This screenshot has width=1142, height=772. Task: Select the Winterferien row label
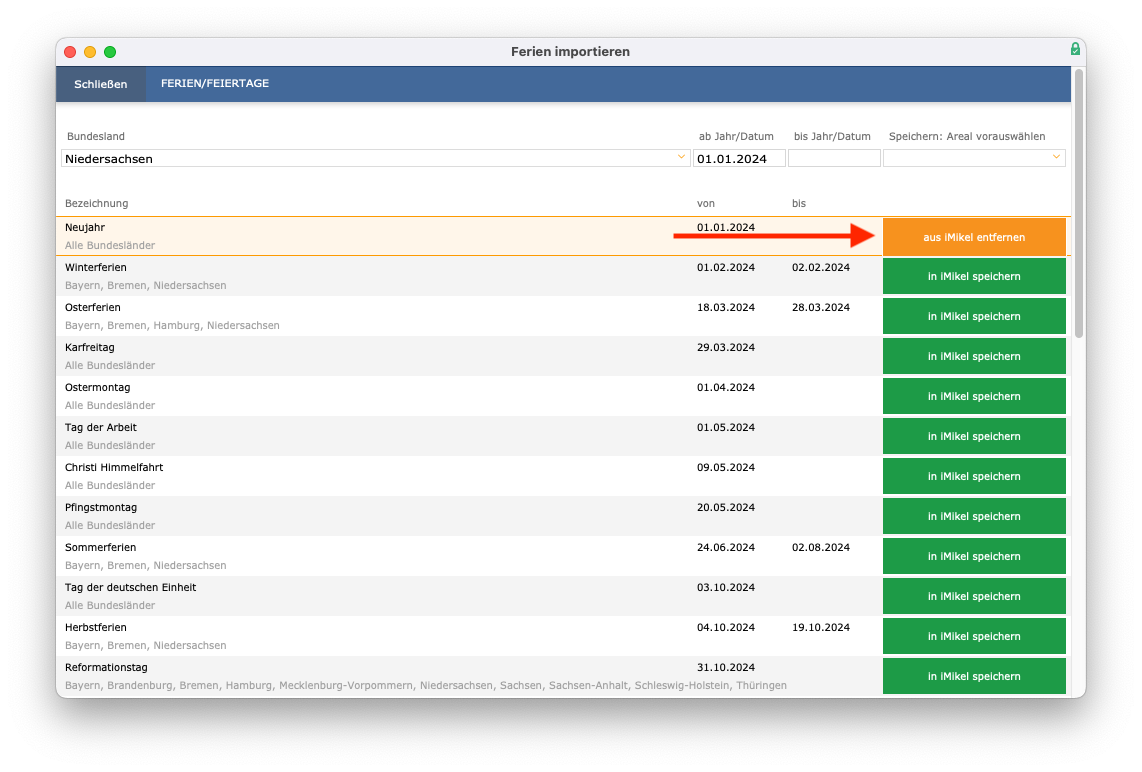tap(95, 267)
